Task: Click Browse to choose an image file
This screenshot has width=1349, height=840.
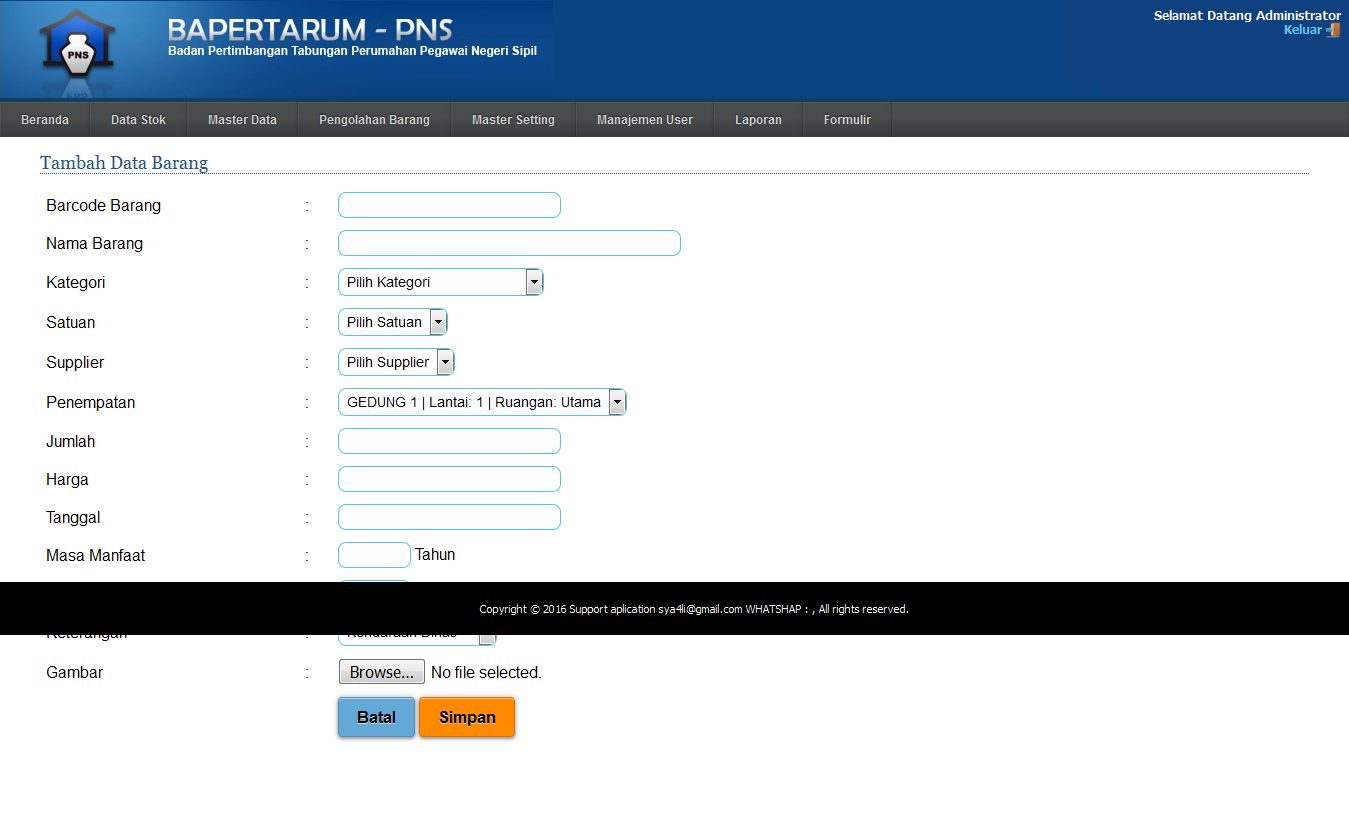Action: tap(382, 672)
